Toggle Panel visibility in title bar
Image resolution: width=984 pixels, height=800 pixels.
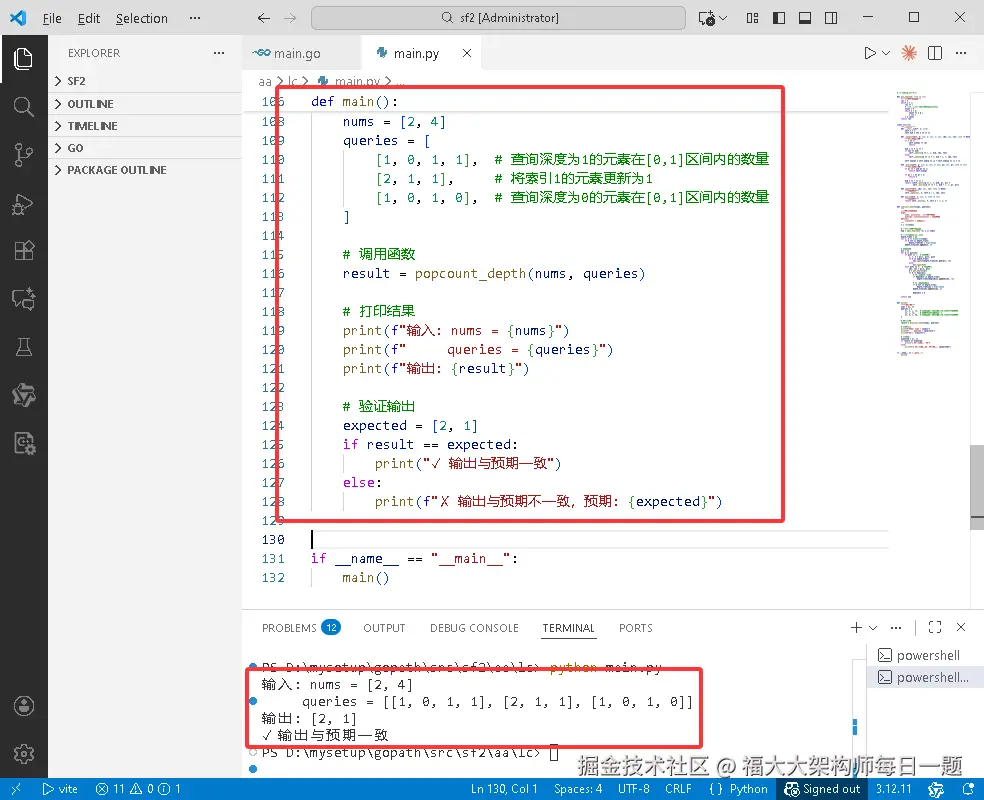(x=805, y=18)
